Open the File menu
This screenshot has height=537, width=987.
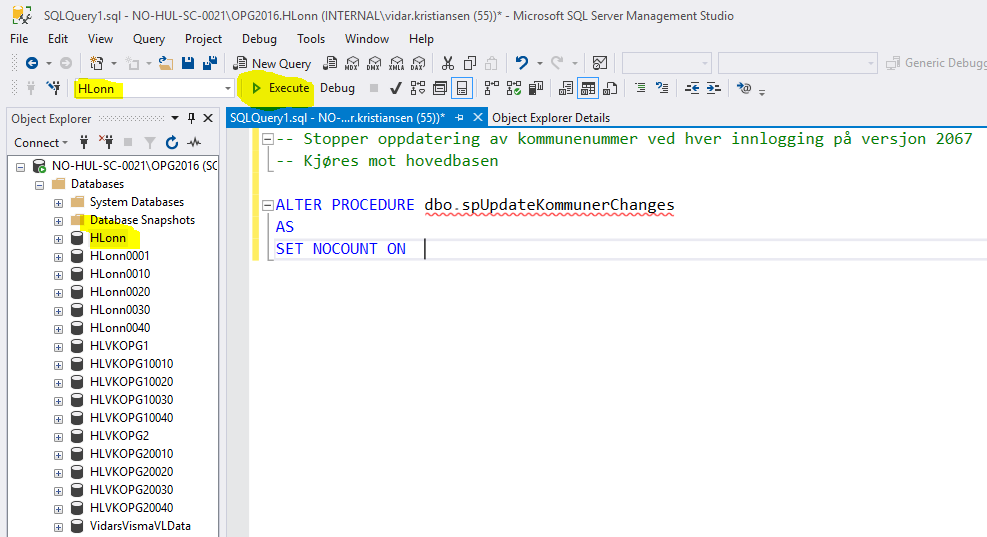click(19, 39)
